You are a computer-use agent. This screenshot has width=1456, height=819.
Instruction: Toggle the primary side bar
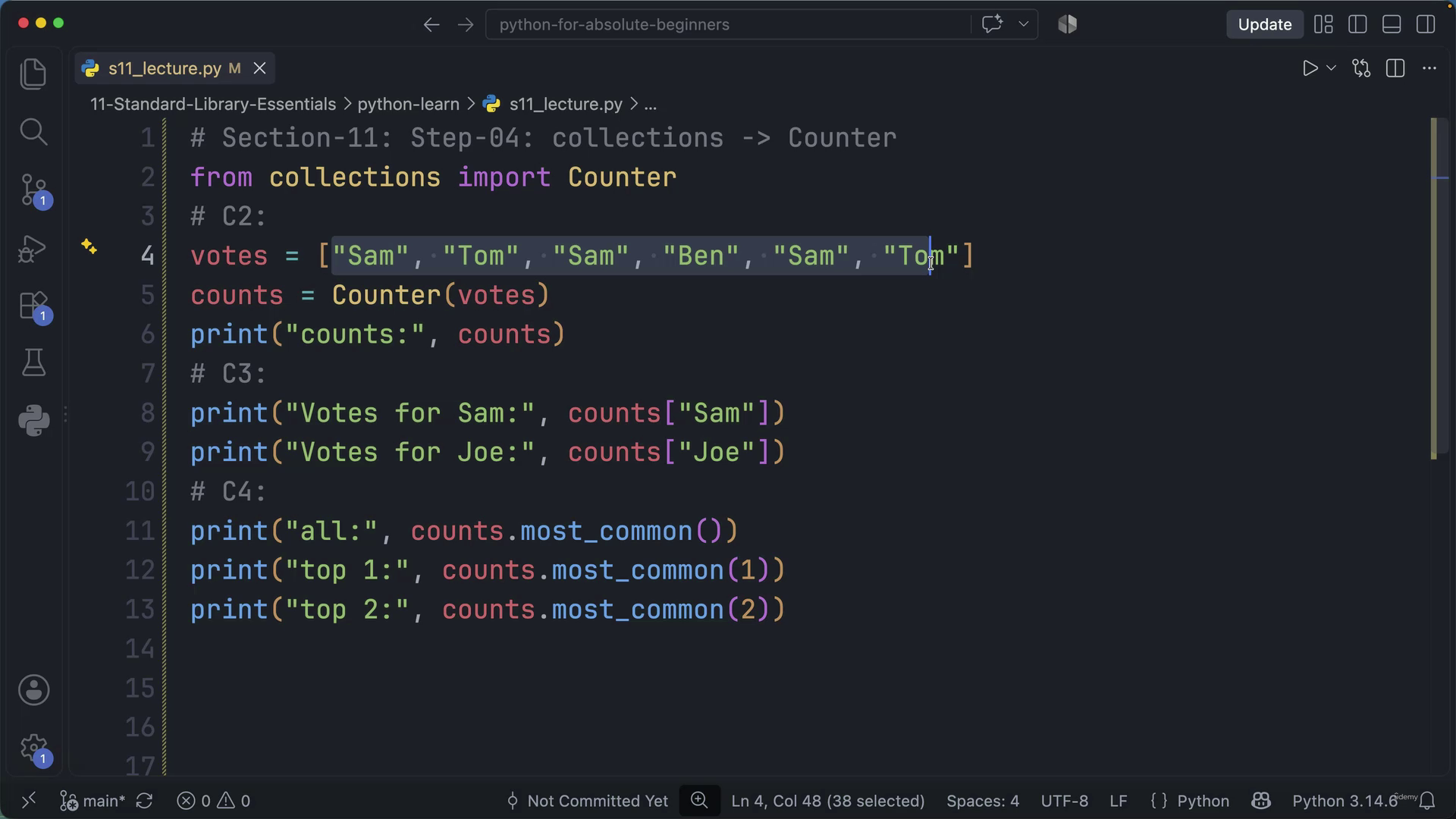[x=1357, y=24]
